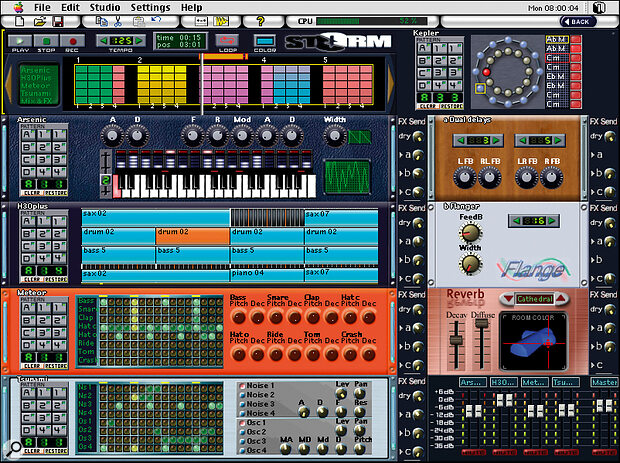The image size is (620, 463).
Task: Increase tempo with the right green arrow
Action: click(139, 40)
